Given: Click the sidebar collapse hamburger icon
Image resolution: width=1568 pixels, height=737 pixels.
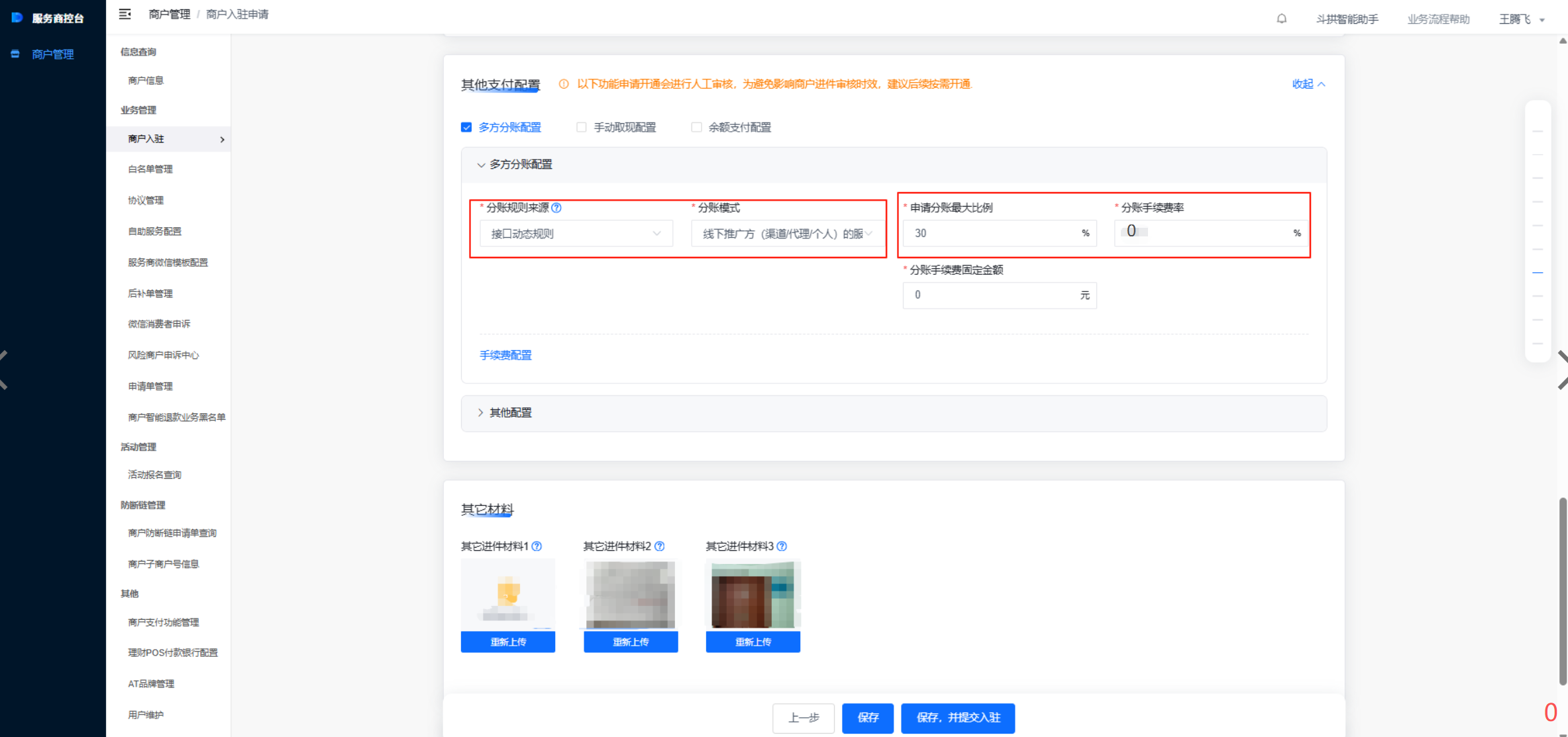Looking at the screenshot, I should (125, 14).
